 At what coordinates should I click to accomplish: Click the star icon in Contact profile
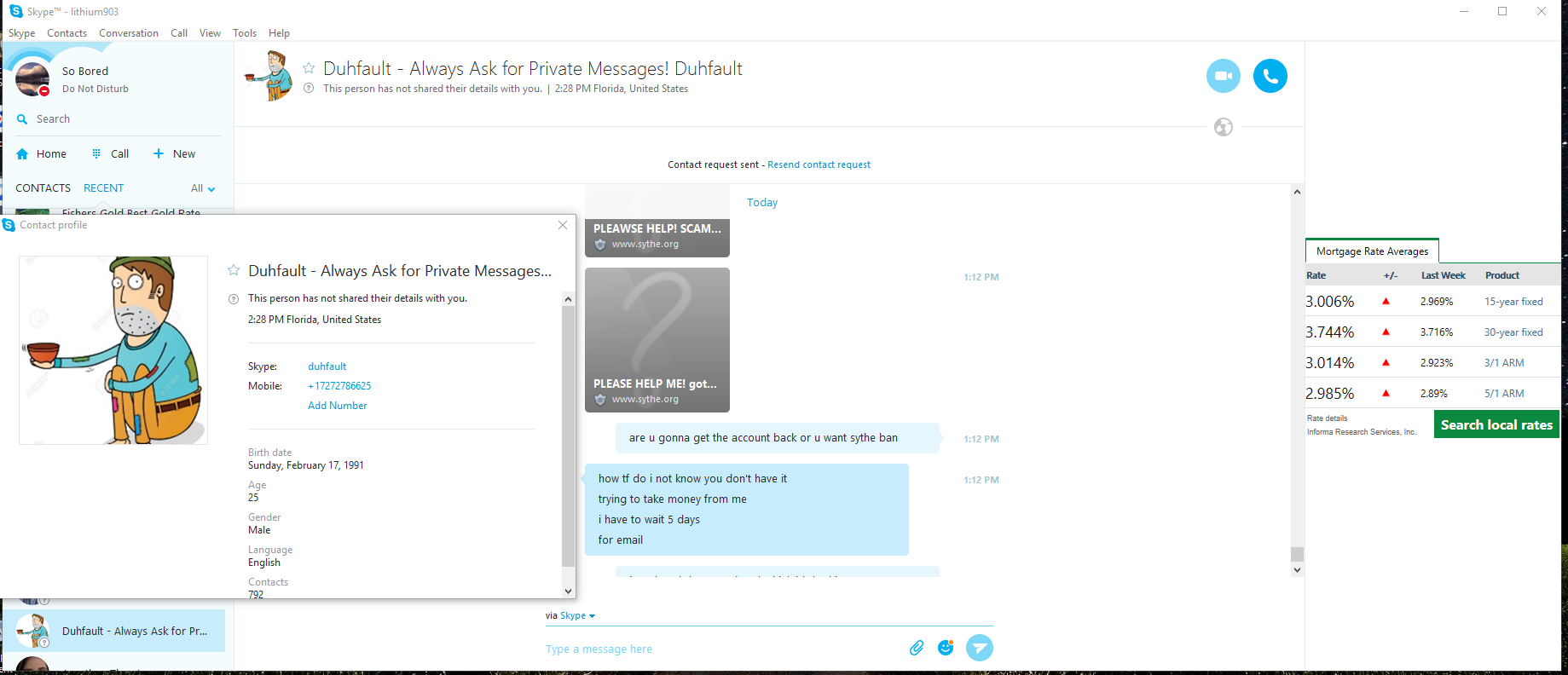click(x=234, y=270)
